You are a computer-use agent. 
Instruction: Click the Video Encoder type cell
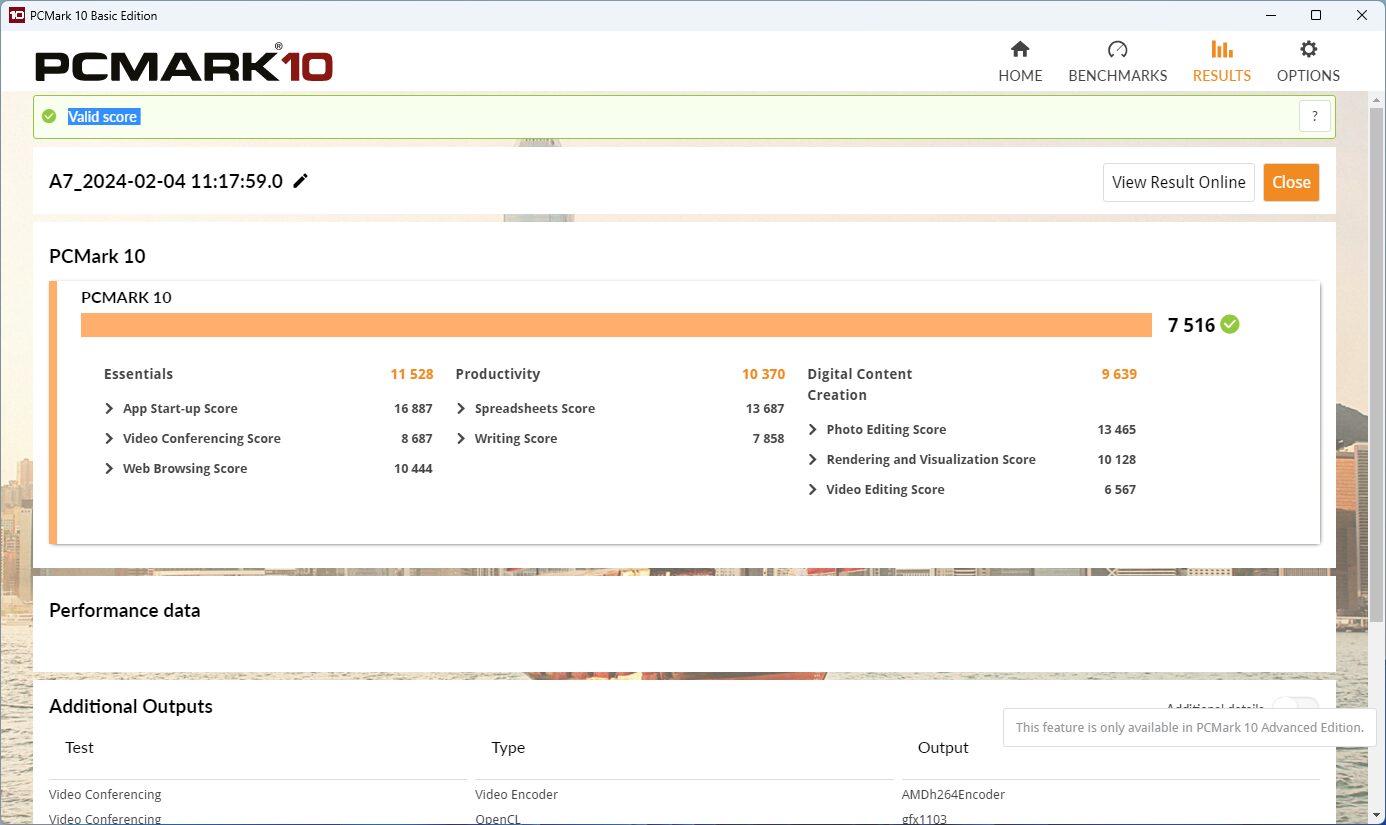[x=516, y=794]
